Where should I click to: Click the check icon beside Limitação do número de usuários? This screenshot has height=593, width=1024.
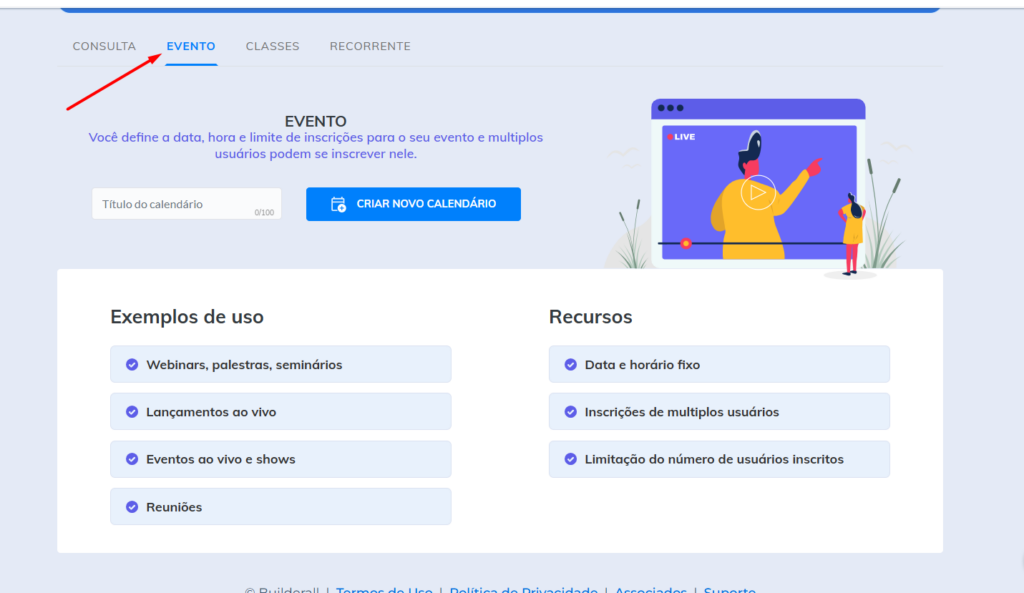pyautogui.click(x=571, y=459)
